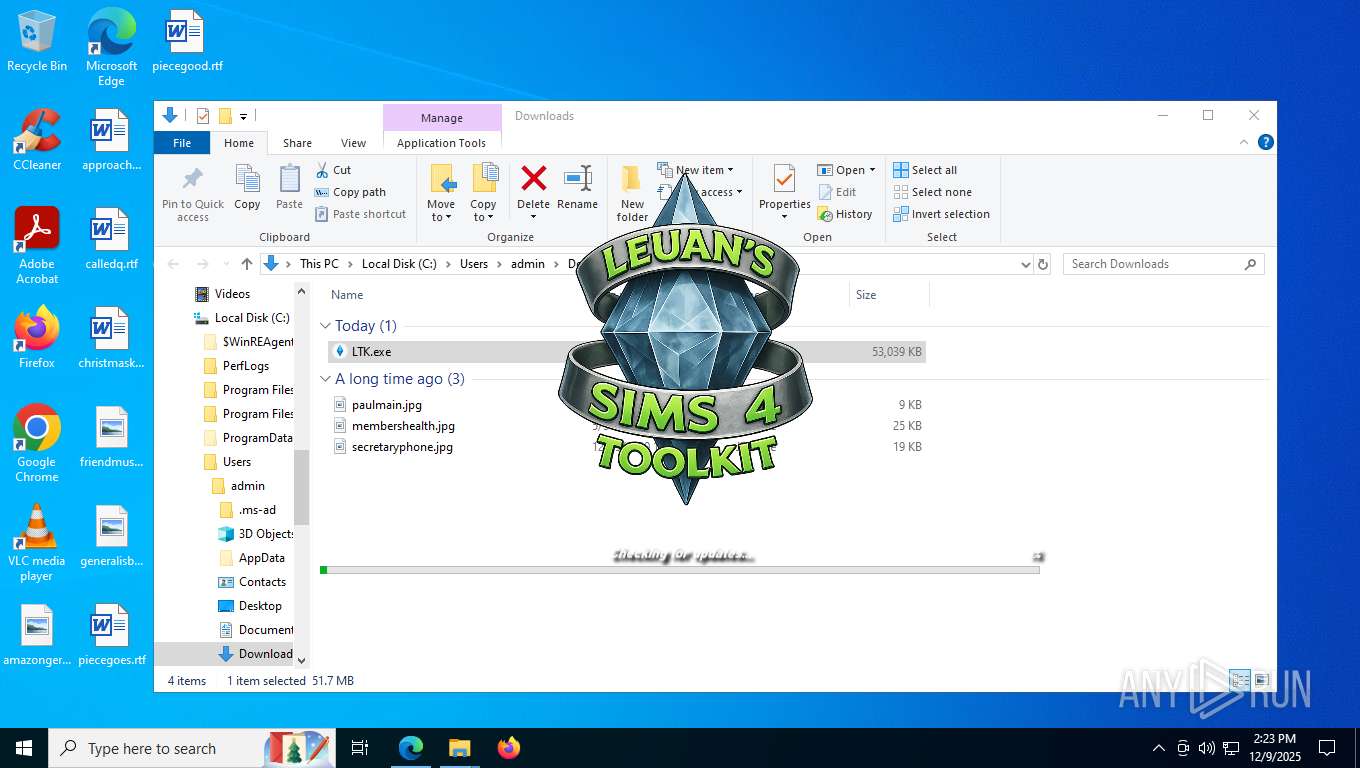Click 'Users' in the address breadcrumb
This screenshot has height=768, width=1360.
click(474, 264)
